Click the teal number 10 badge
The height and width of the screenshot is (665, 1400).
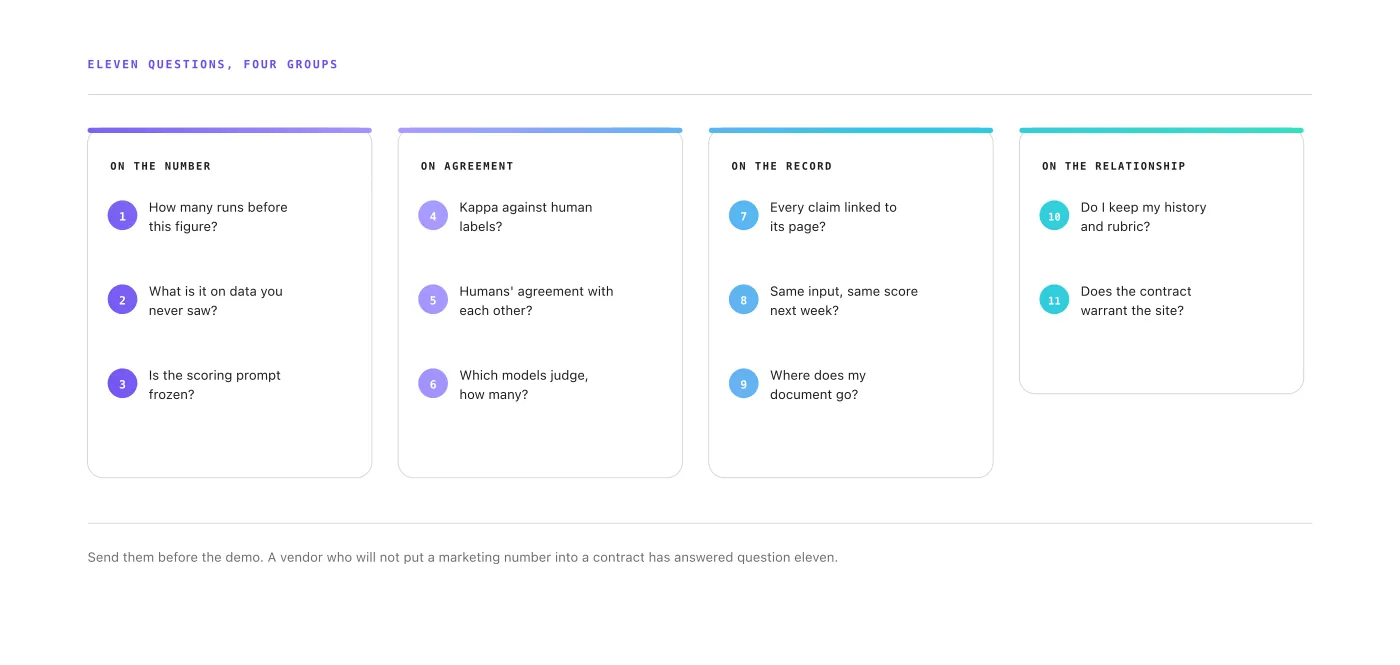(1054, 215)
